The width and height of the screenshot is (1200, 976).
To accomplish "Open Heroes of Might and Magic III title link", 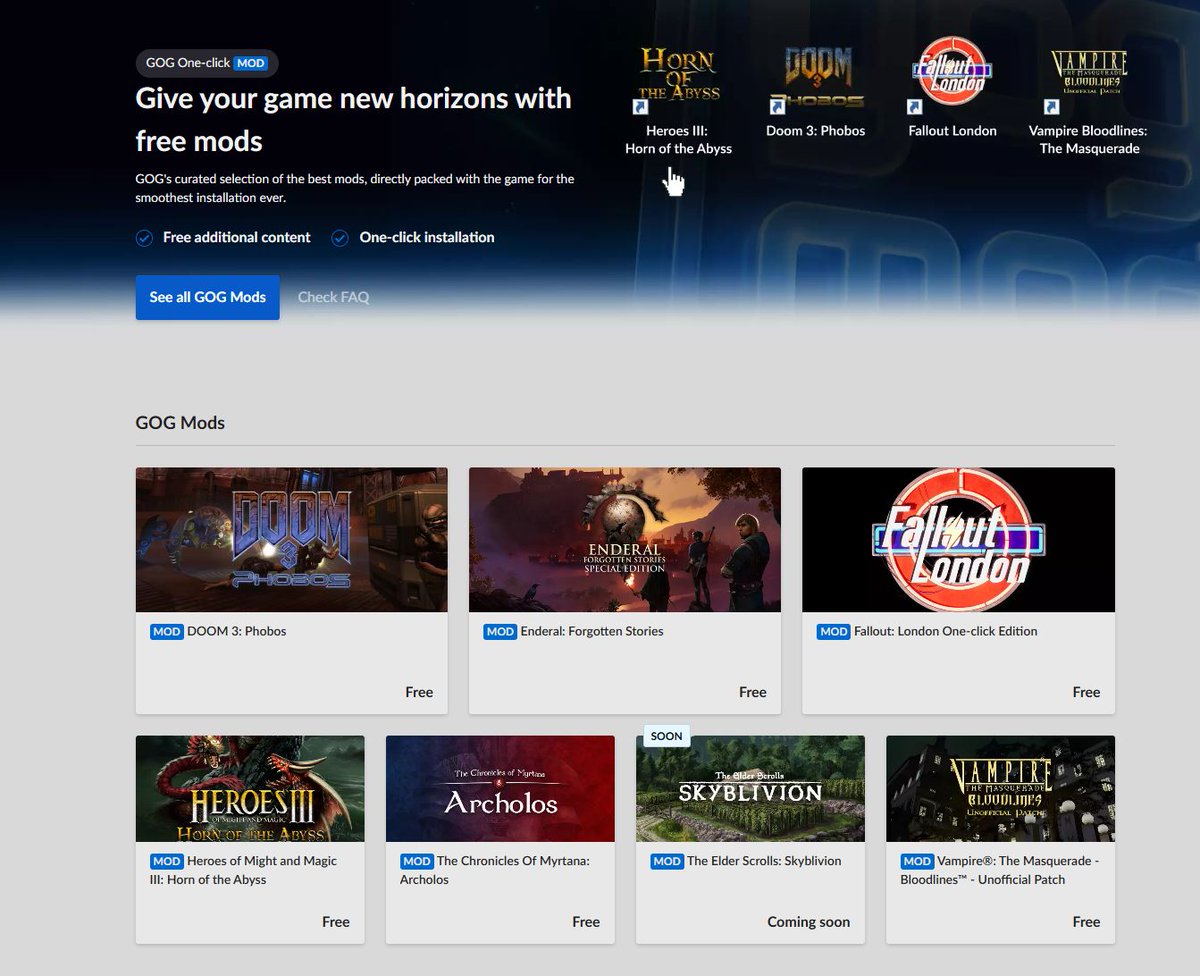I will 243,870.
